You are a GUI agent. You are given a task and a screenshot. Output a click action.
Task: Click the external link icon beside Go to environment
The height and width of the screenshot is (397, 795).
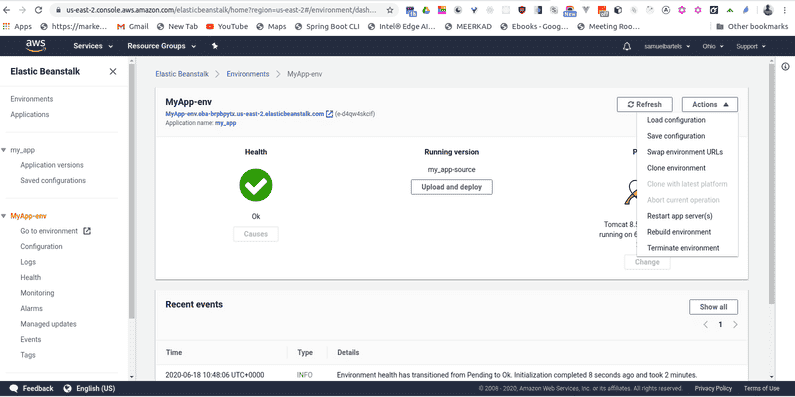pos(87,231)
